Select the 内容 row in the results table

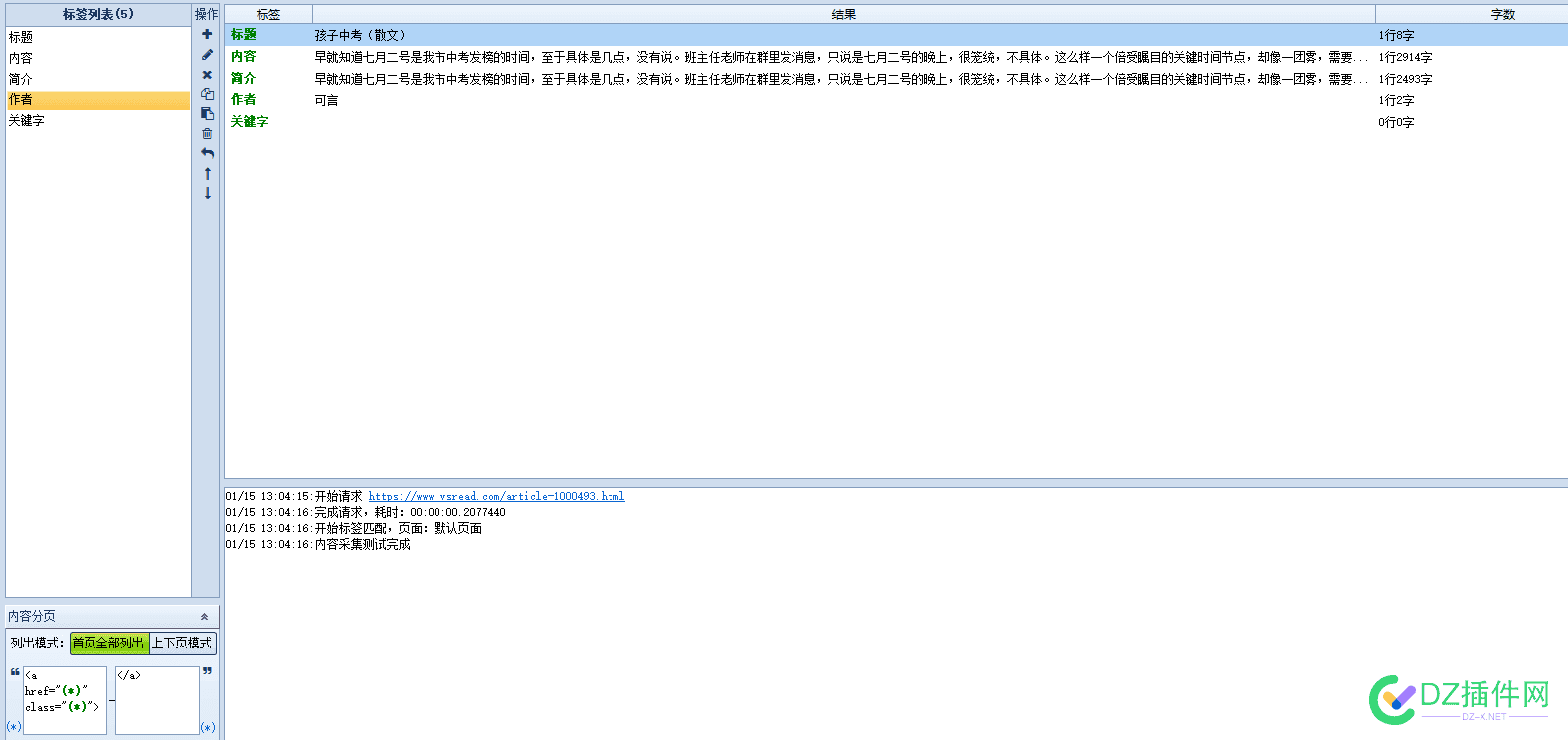pyautogui.click(x=896, y=57)
